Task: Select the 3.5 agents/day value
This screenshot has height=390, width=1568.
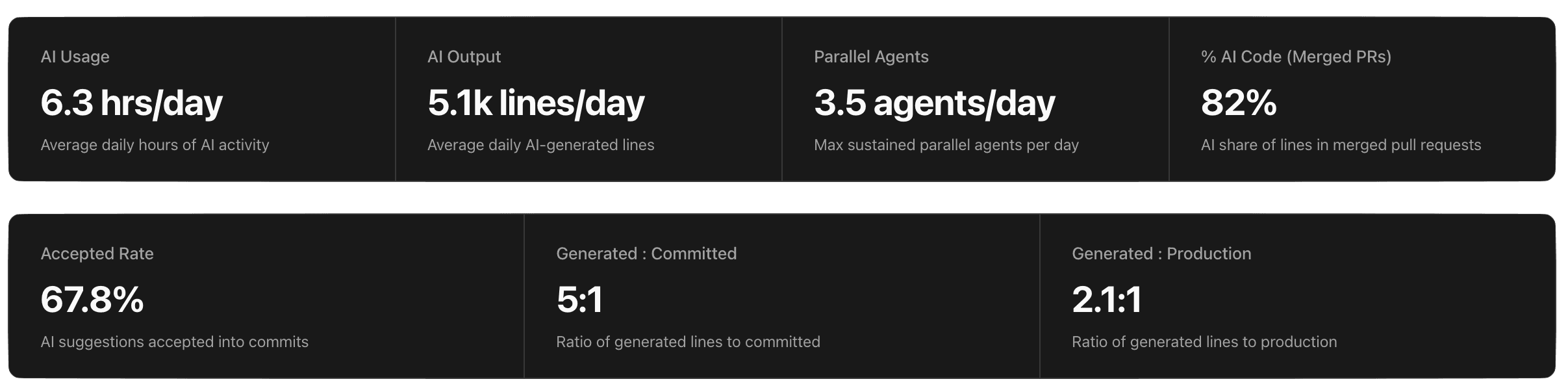Action: tap(934, 103)
